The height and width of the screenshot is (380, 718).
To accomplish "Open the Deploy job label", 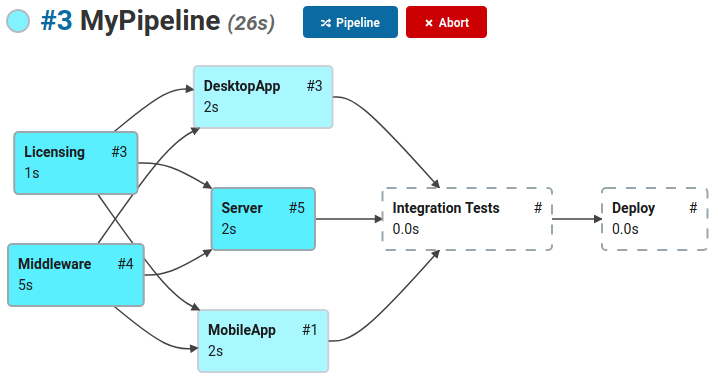I will coord(633,208).
